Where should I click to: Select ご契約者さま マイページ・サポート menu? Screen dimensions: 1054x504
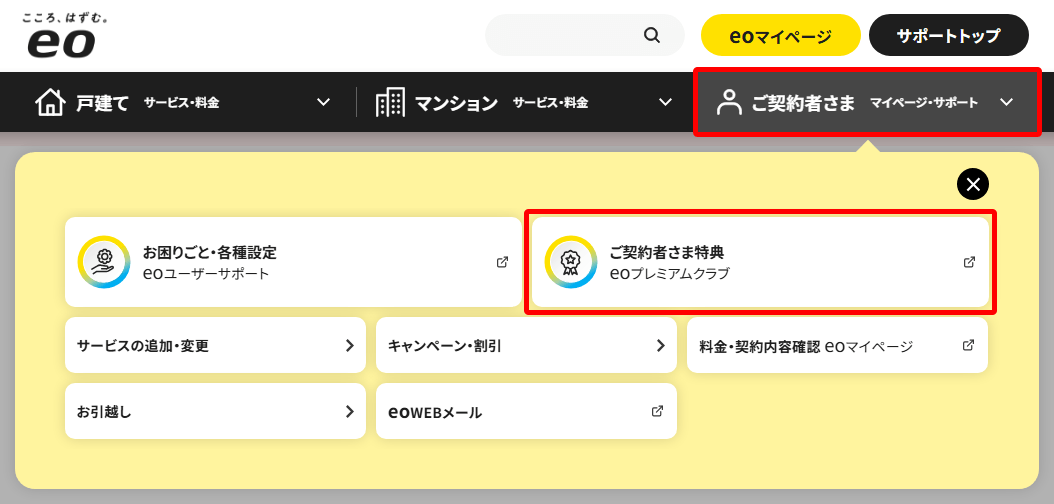(x=867, y=102)
